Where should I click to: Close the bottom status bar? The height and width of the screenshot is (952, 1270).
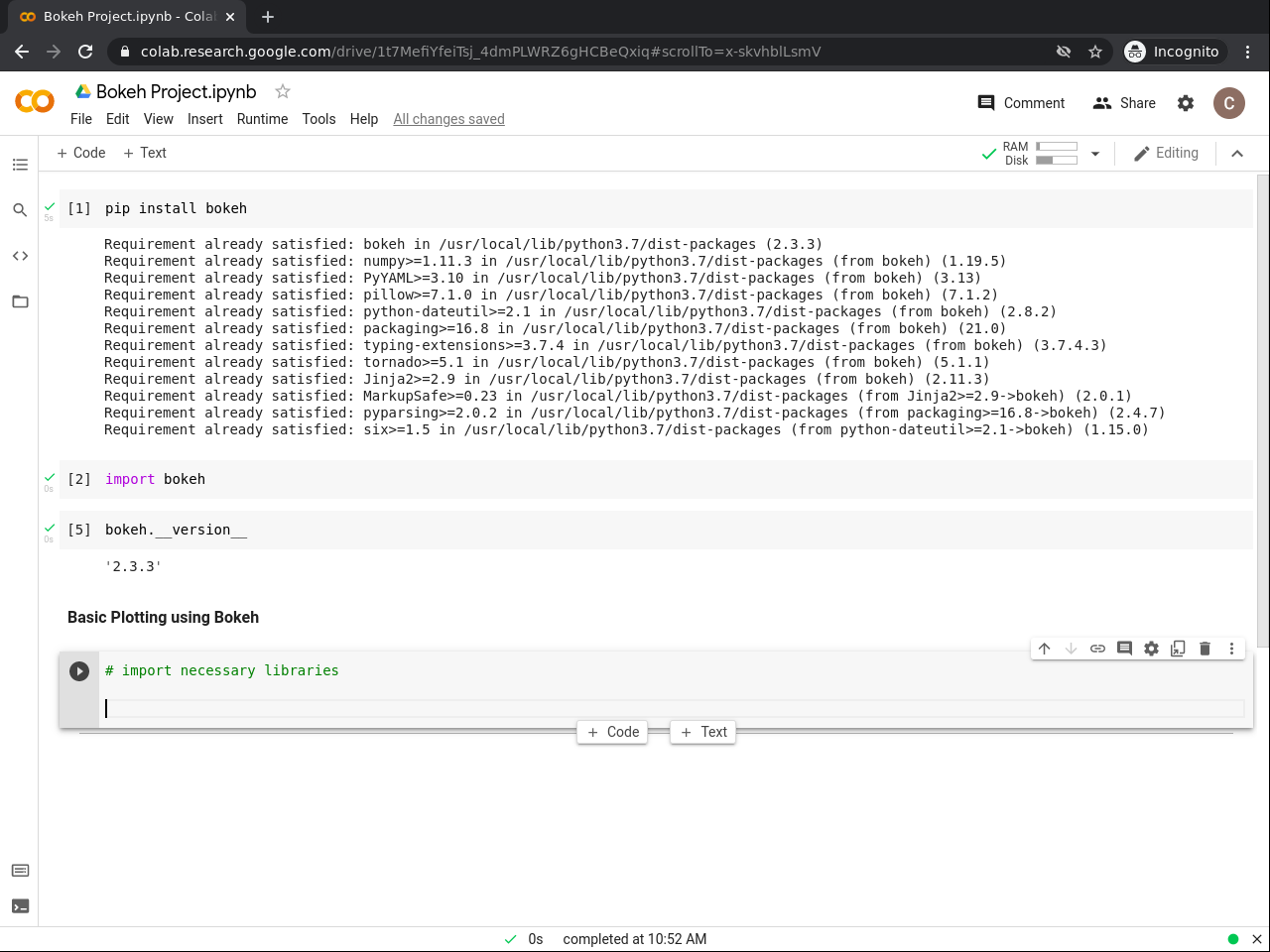click(1256, 939)
